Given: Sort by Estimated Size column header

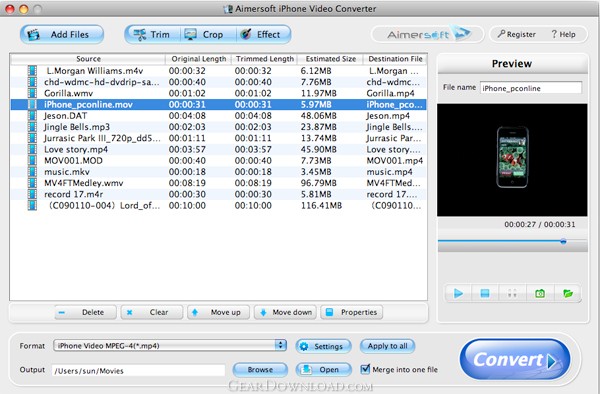Looking at the screenshot, I should 330,59.
